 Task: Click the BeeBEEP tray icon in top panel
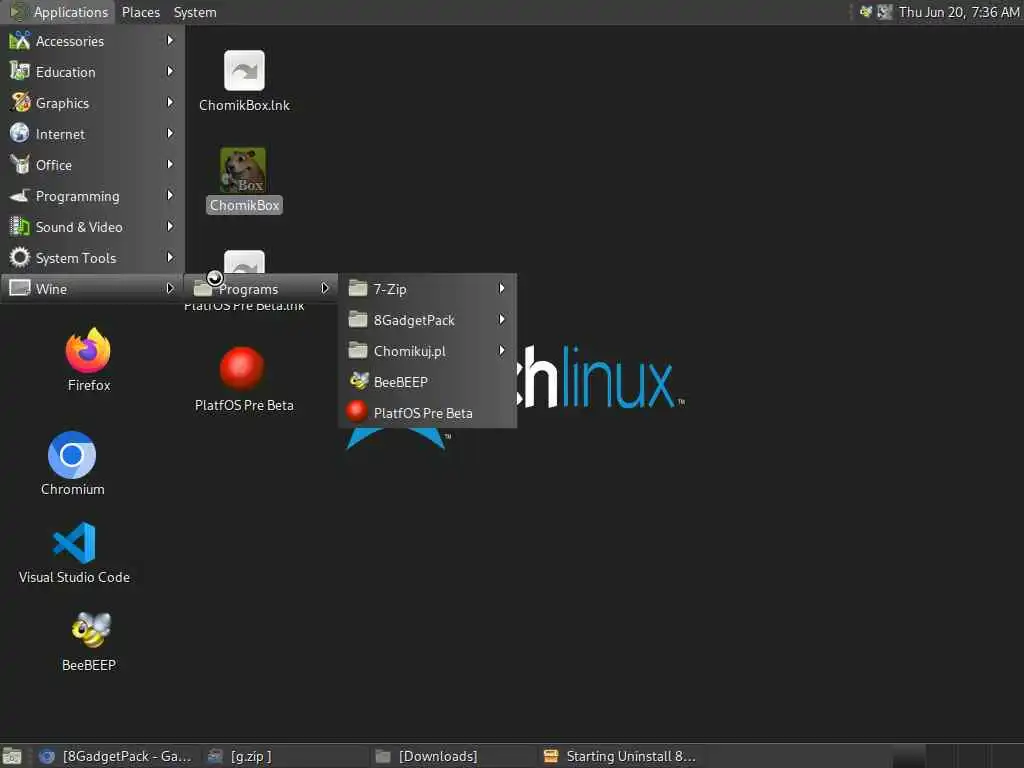pyautogui.click(x=866, y=12)
